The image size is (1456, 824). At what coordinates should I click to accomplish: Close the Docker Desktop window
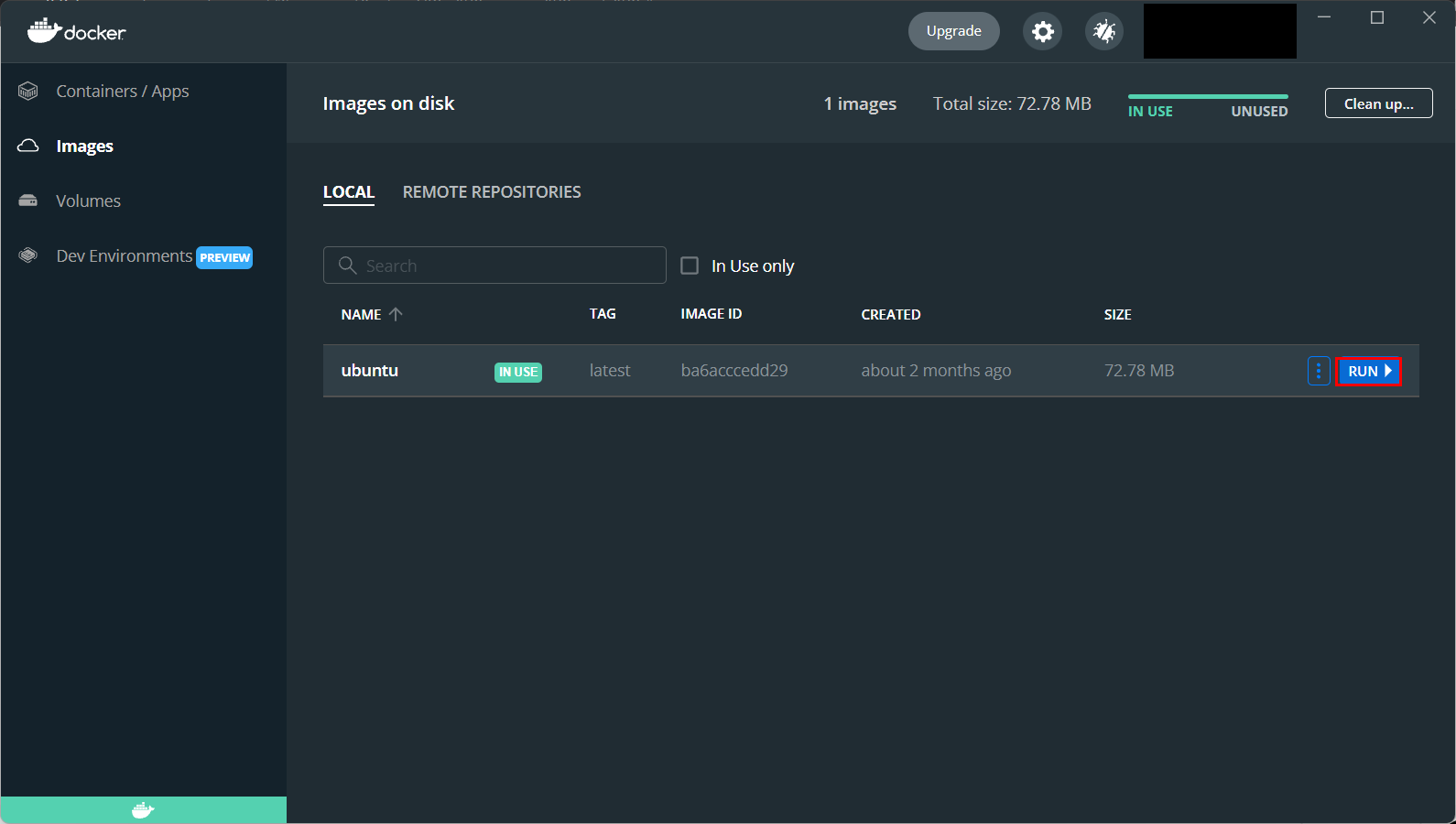click(x=1429, y=17)
